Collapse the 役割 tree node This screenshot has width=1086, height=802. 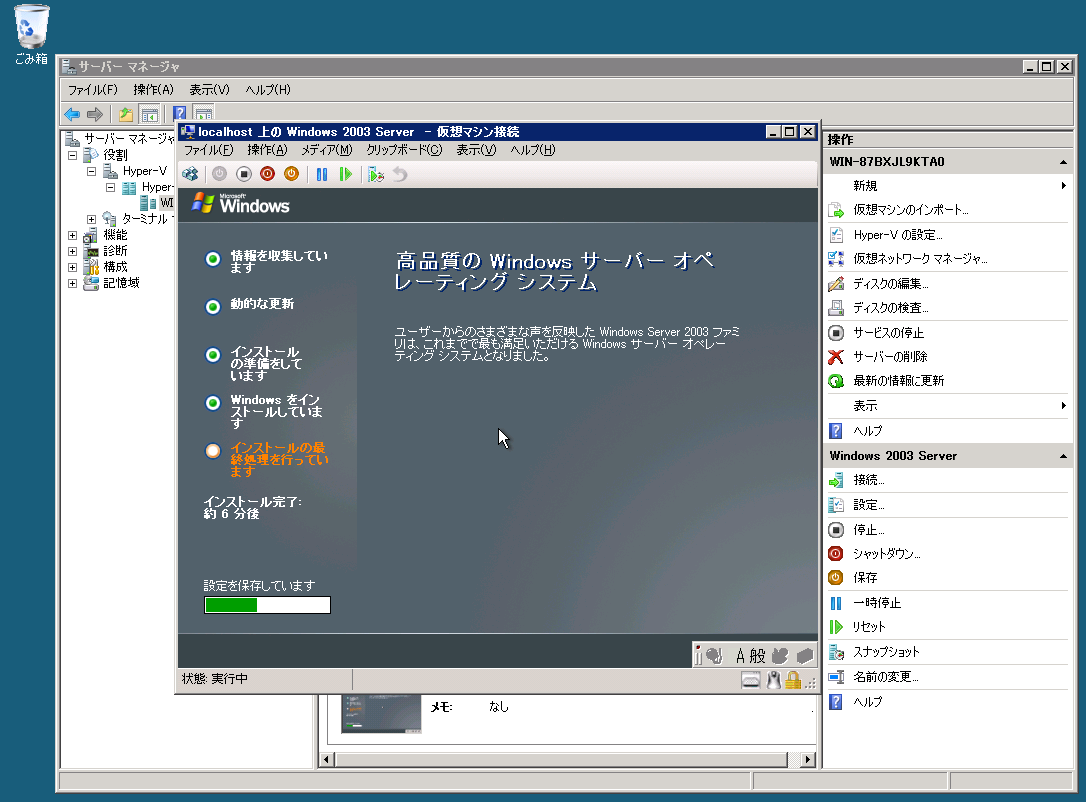[x=72, y=155]
